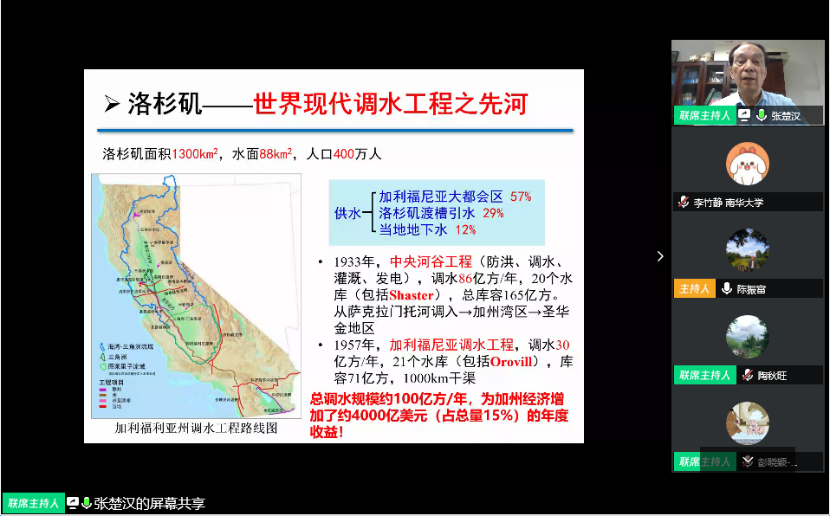Click the screen-share icon on 张楚汉's video tile
This screenshot has width=830, height=516.
pyautogui.click(x=745, y=115)
